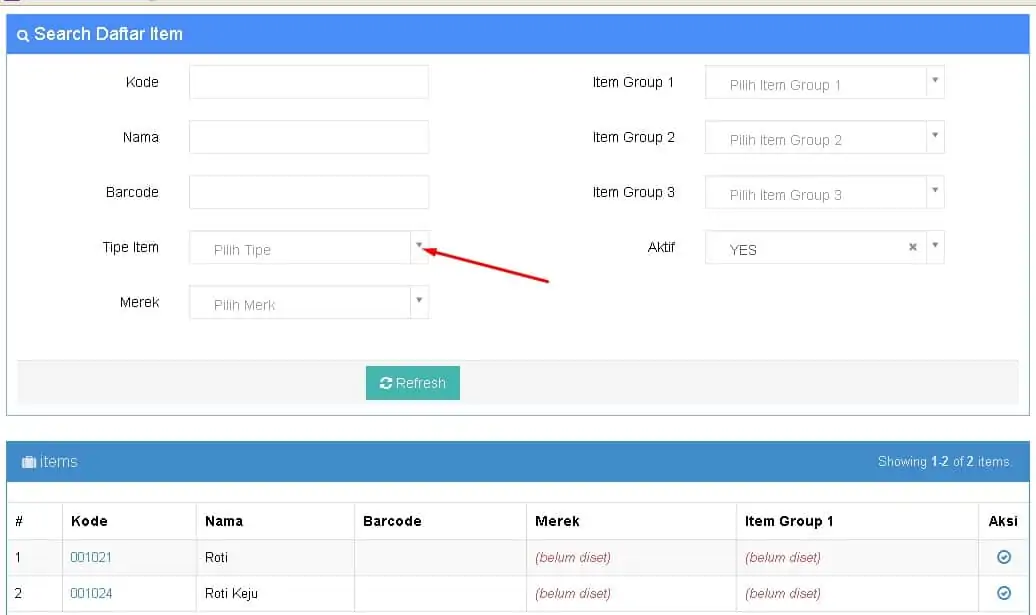Click the Kode column header
Viewport: 1036px width, 615px height.
(89, 521)
